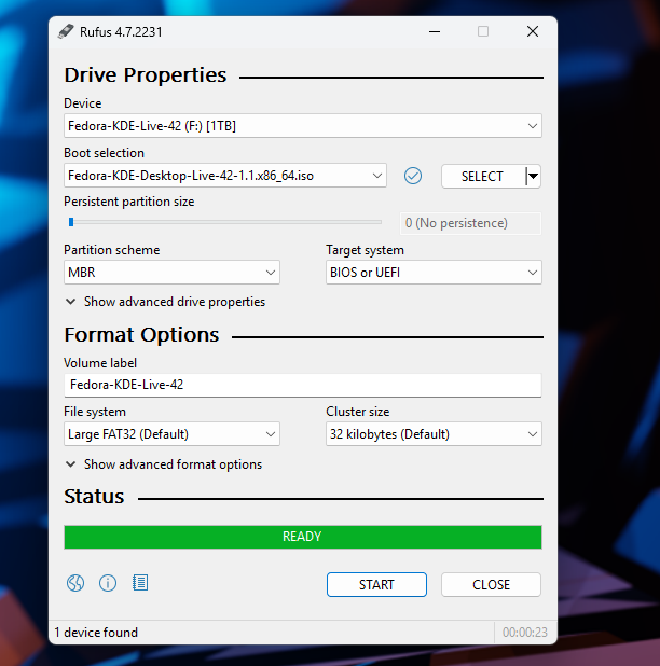Show the log window icon
The height and width of the screenshot is (666, 660).
(x=140, y=583)
